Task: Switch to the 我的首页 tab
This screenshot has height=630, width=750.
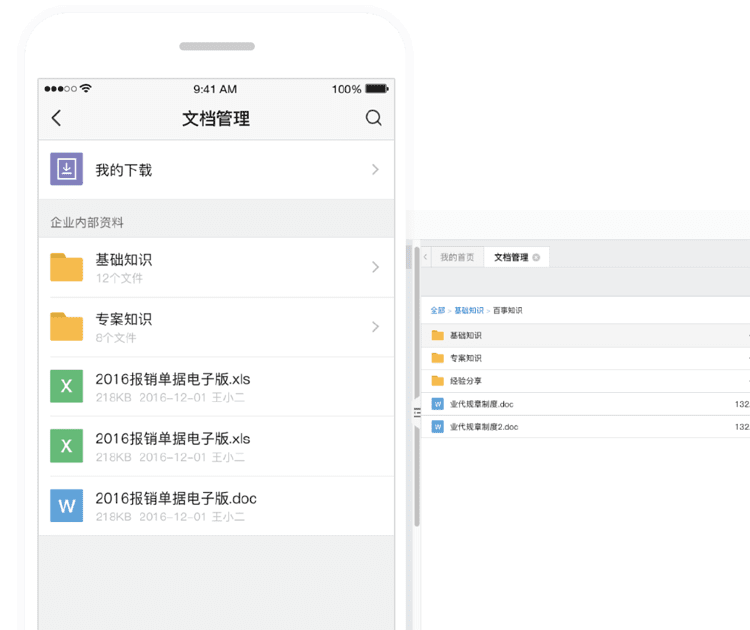Action: [457, 258]
